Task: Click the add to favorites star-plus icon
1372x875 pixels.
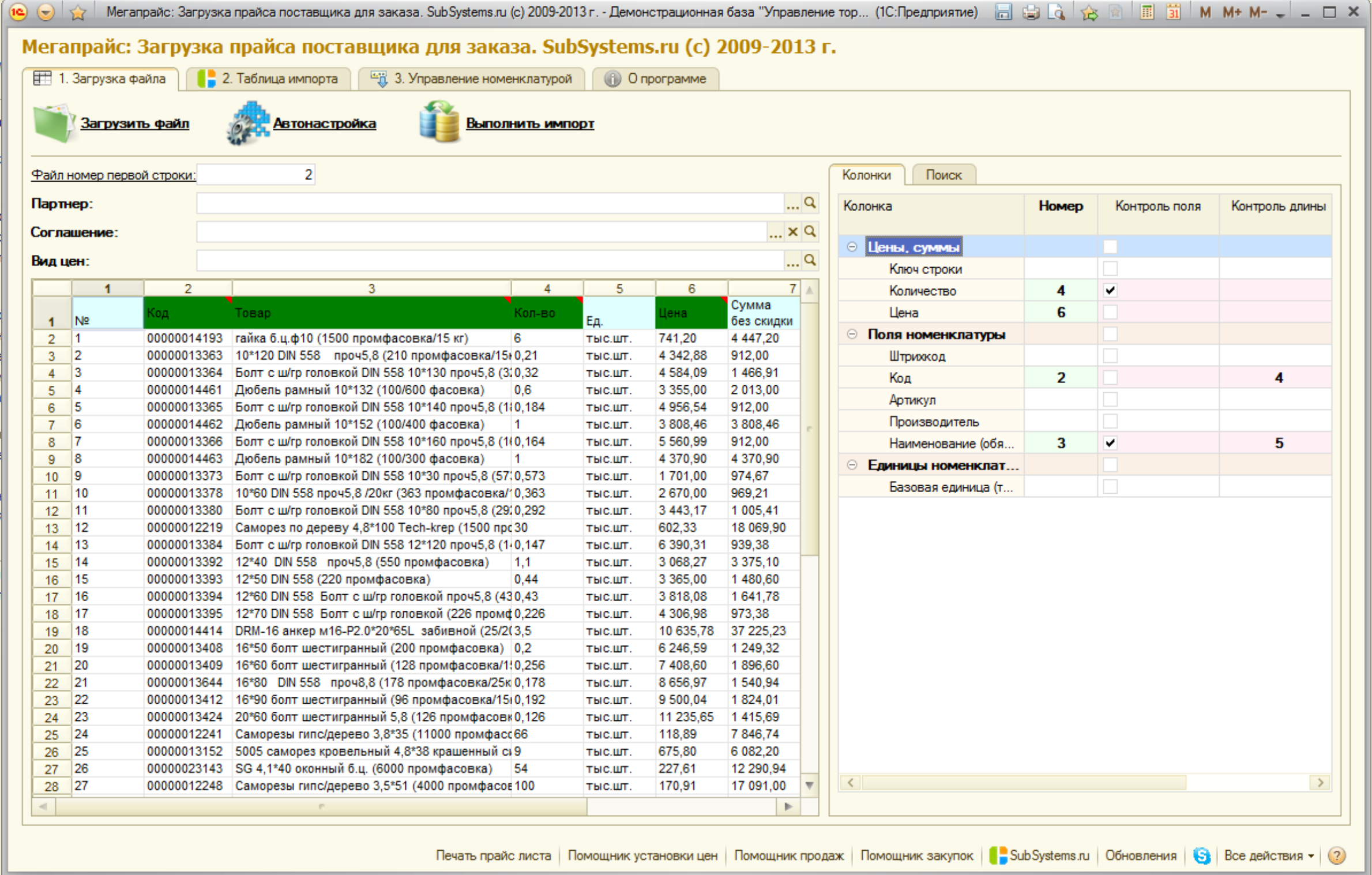Action: (x=1089, y=12)
